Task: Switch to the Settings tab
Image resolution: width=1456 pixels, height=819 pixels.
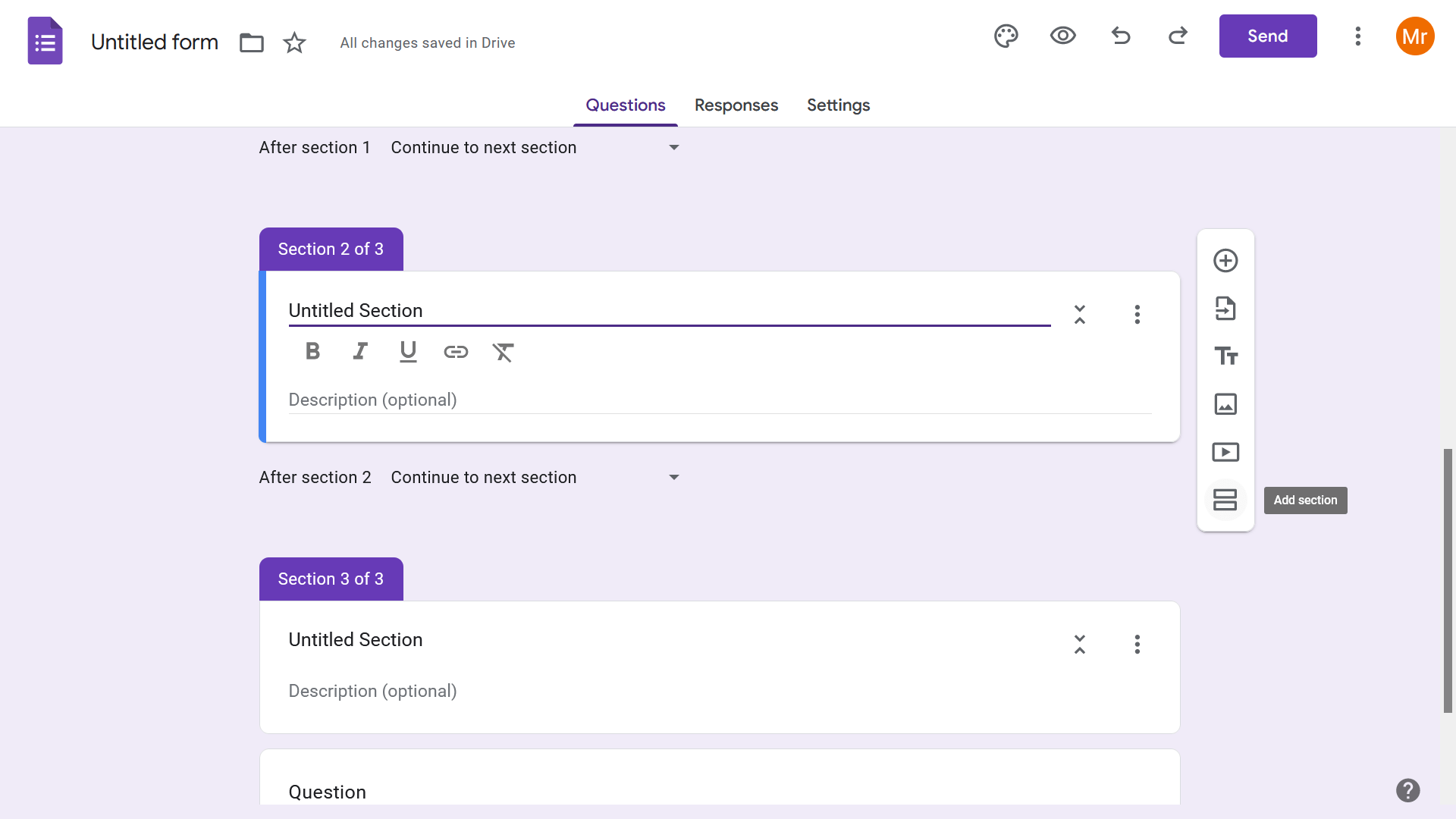Action: (x=838, y=105)
